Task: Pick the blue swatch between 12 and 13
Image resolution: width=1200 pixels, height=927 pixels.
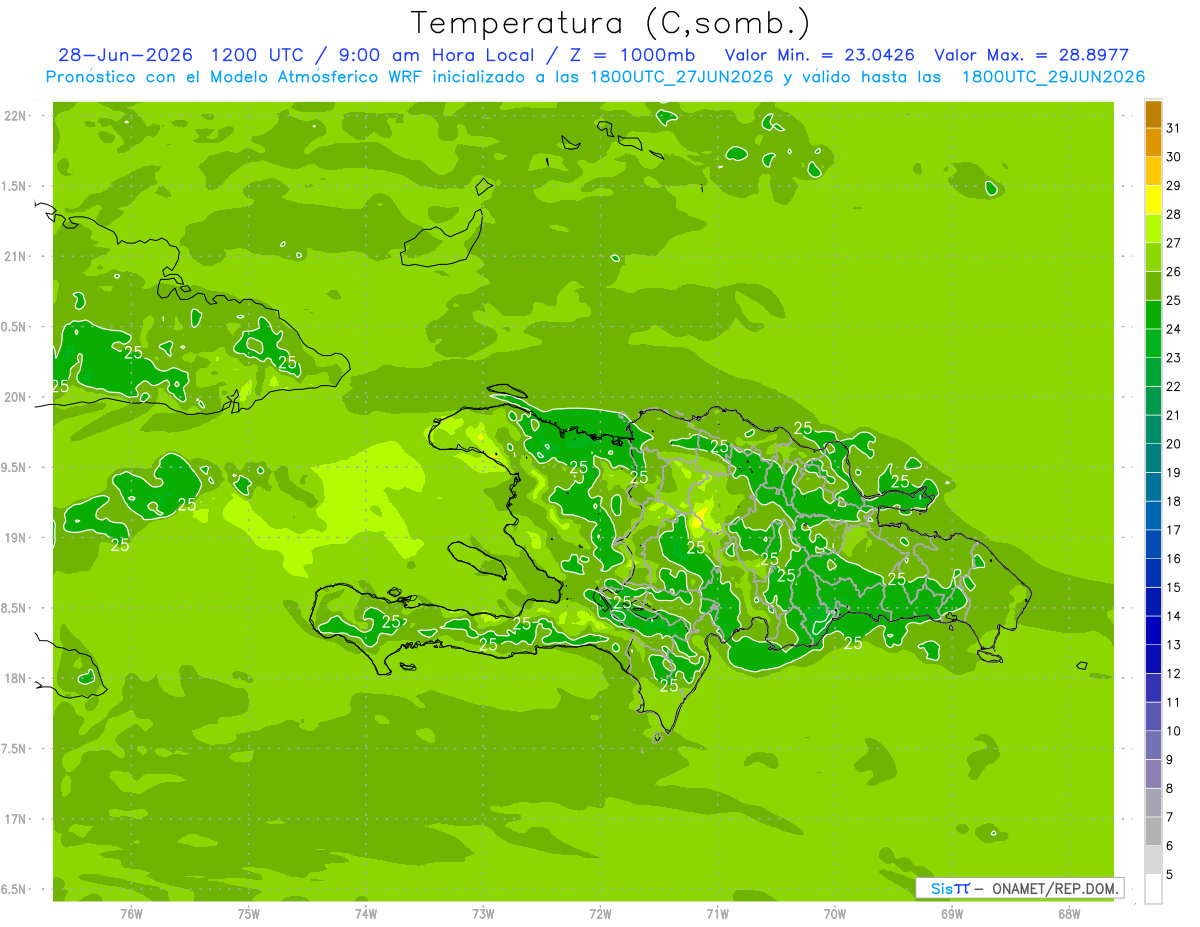Action: 1153,659
